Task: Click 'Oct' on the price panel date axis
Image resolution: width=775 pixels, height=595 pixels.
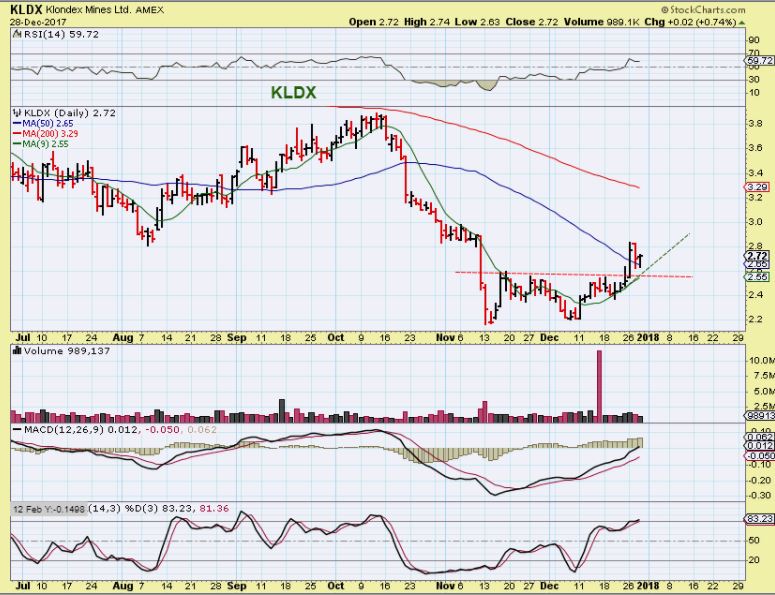Action: pos(336,338)
